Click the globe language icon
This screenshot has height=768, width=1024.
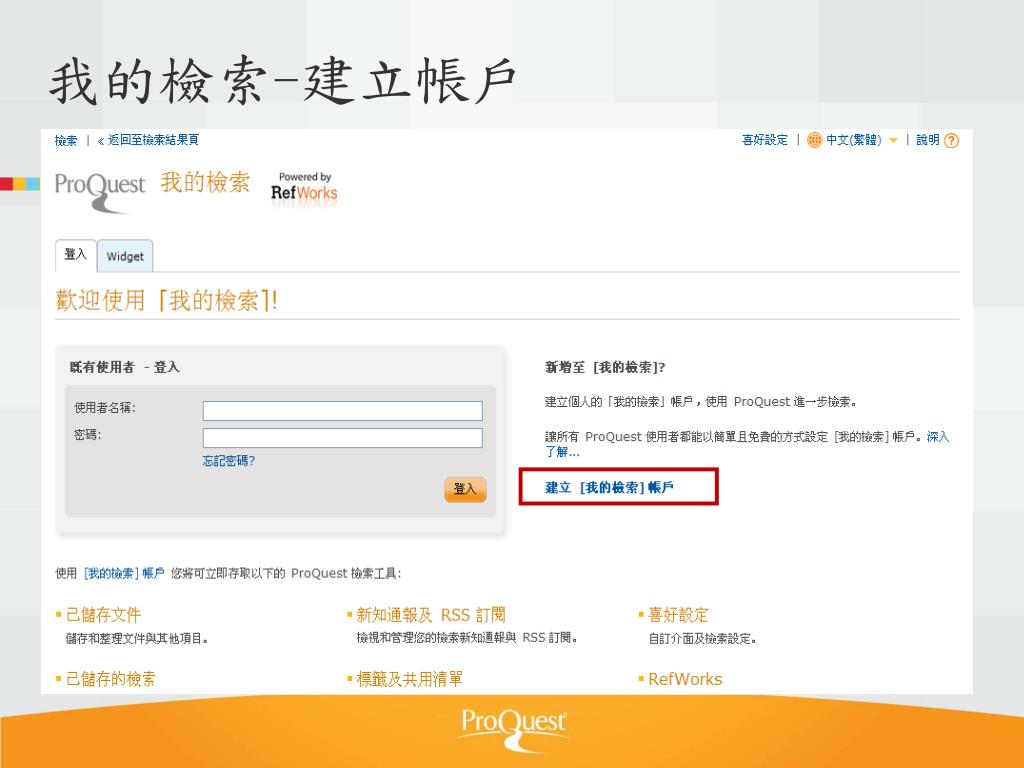(814, 140)
